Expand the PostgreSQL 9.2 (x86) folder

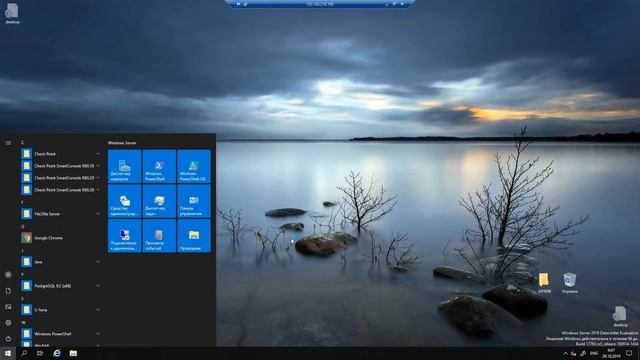[98, 286]
